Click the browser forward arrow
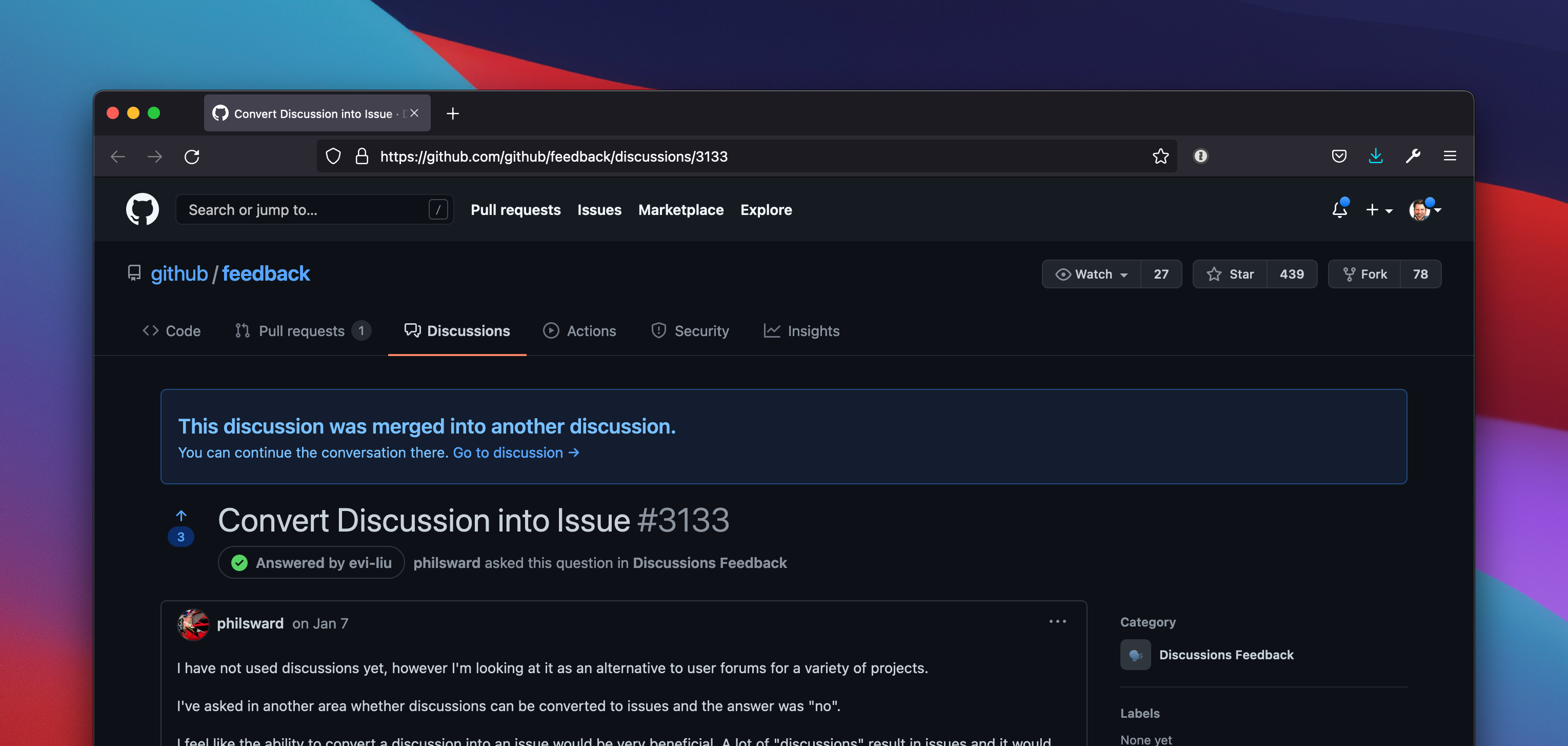Viewport: 1568px width, 746px height. [155, 156]
